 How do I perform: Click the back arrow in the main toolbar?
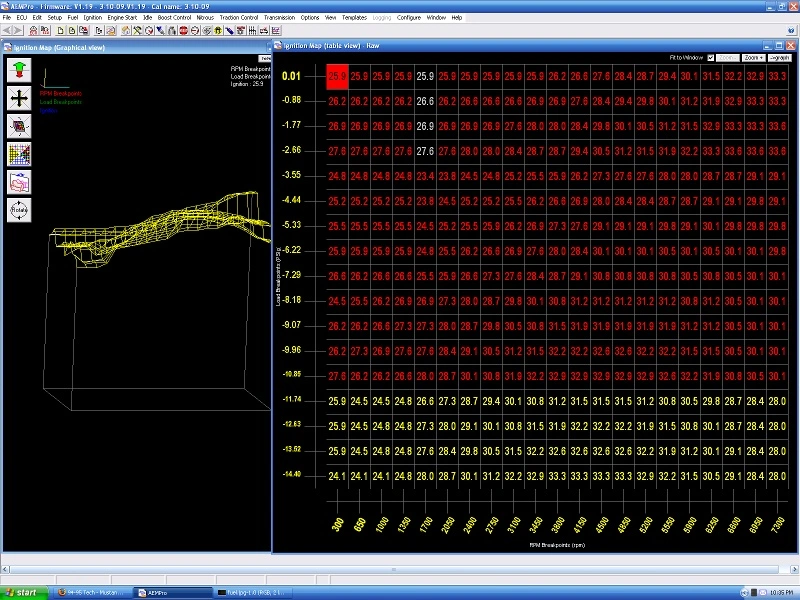[x=7, y=31]
